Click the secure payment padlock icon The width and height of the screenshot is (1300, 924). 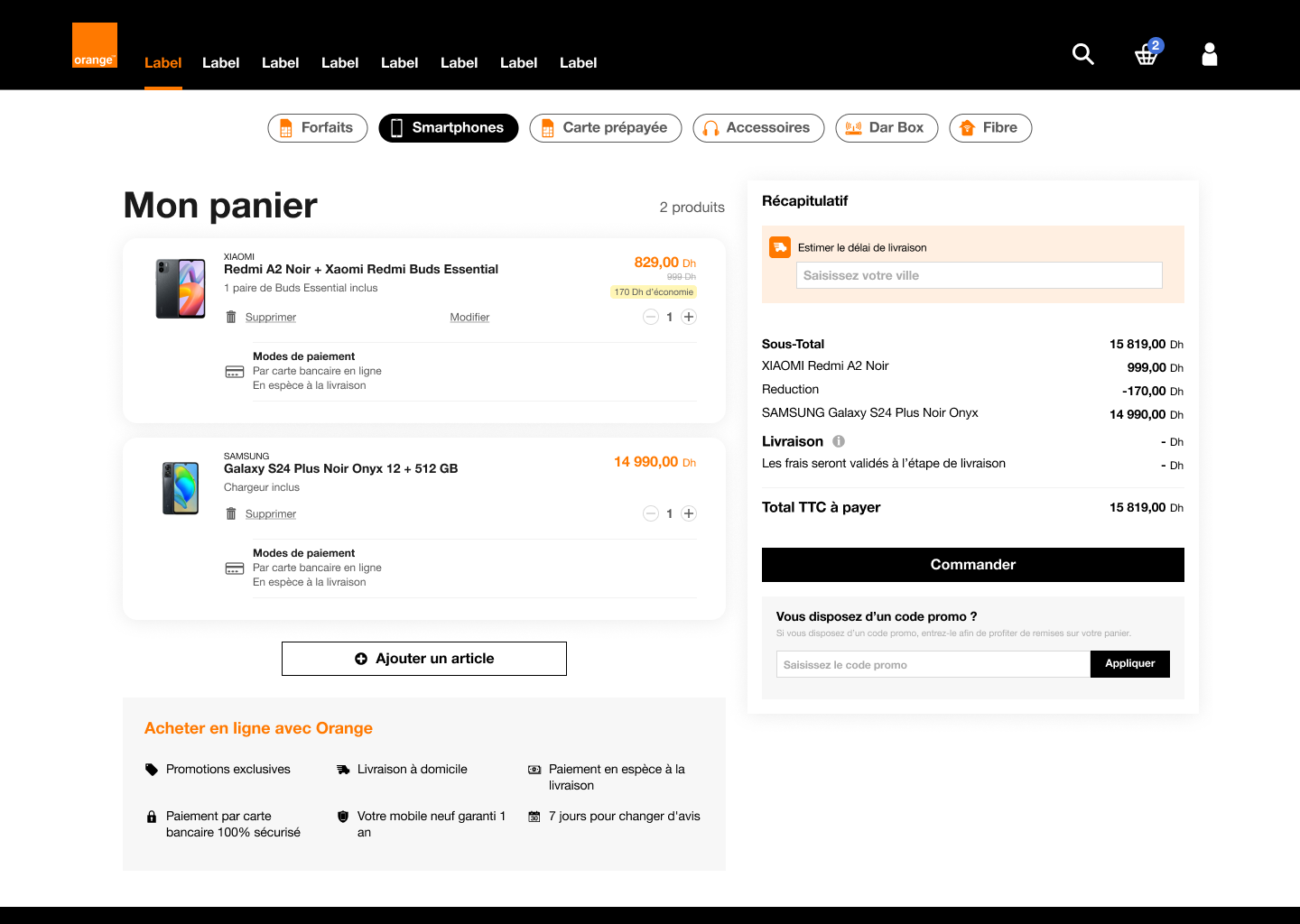click(152, 817)
